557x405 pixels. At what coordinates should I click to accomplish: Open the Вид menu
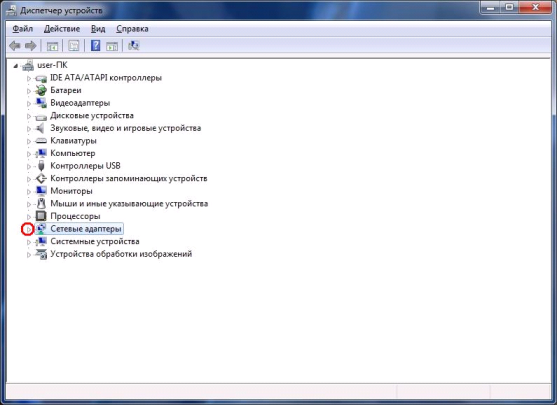tap(98, 29)
